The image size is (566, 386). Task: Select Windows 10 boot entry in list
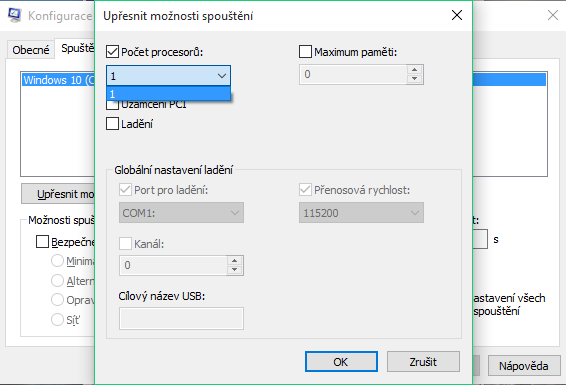(x=58, y=80)
